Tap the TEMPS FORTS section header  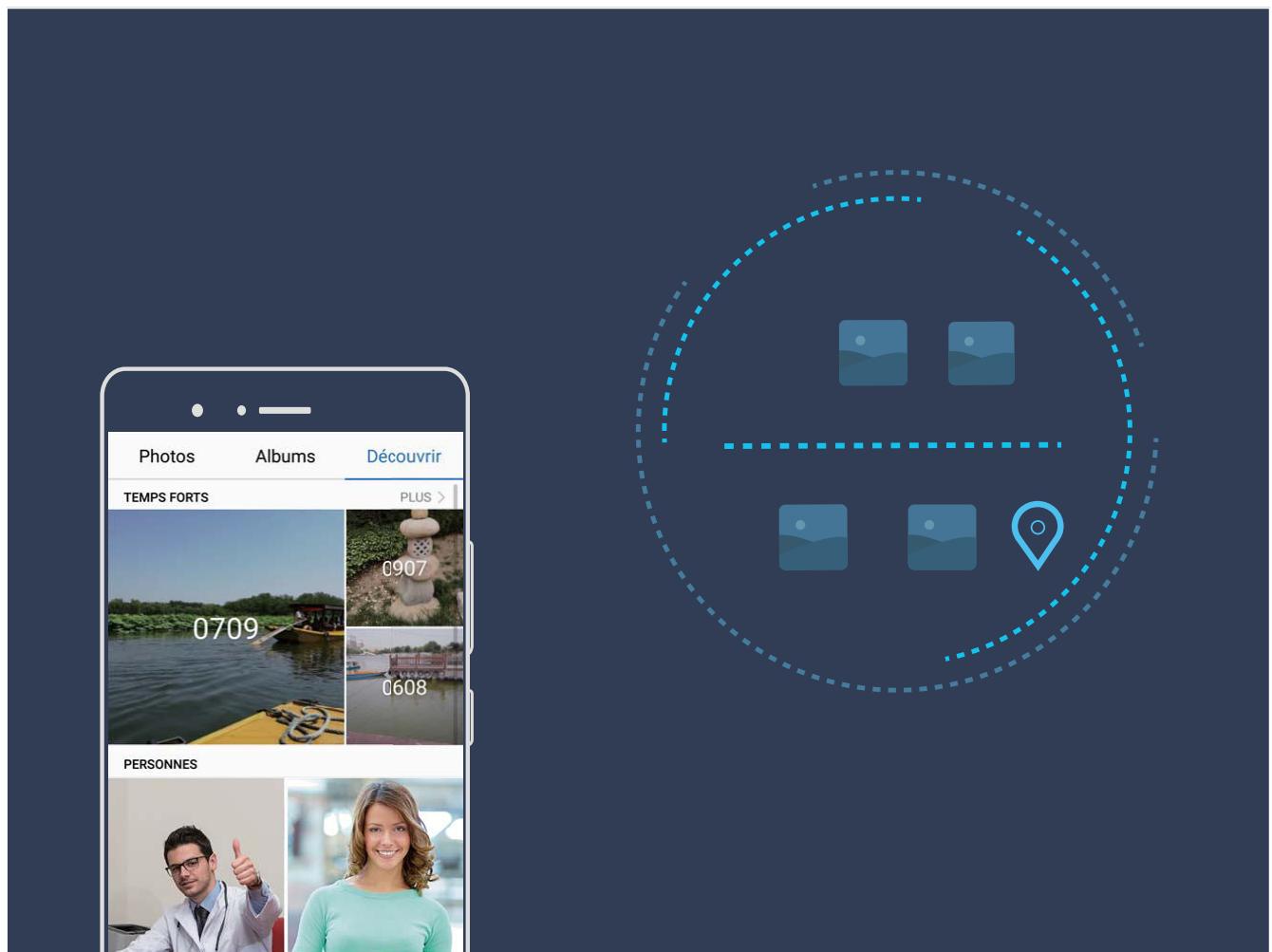click(x=166, y=497)
